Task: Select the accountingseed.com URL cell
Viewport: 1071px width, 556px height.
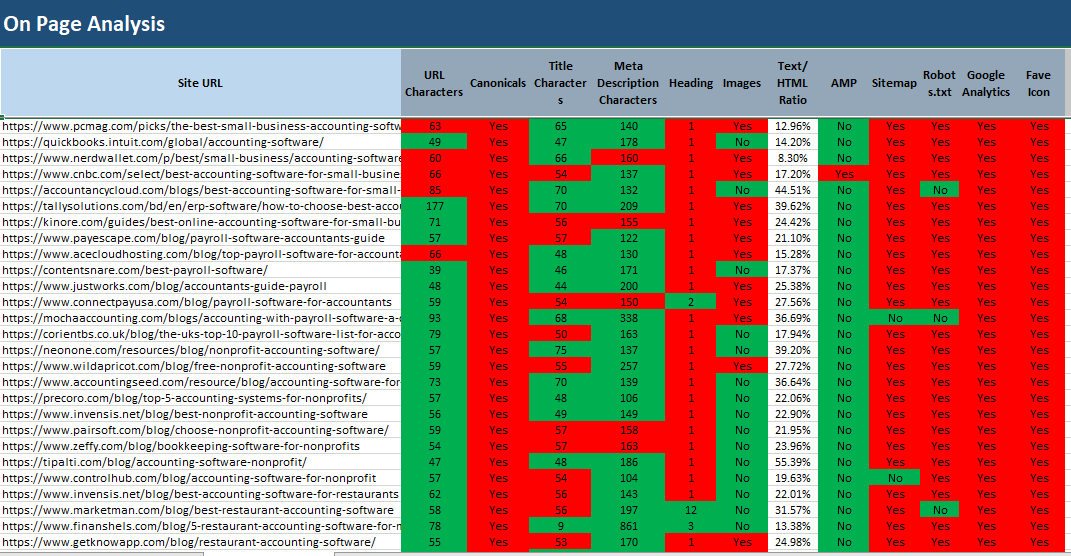Action: 201,382
